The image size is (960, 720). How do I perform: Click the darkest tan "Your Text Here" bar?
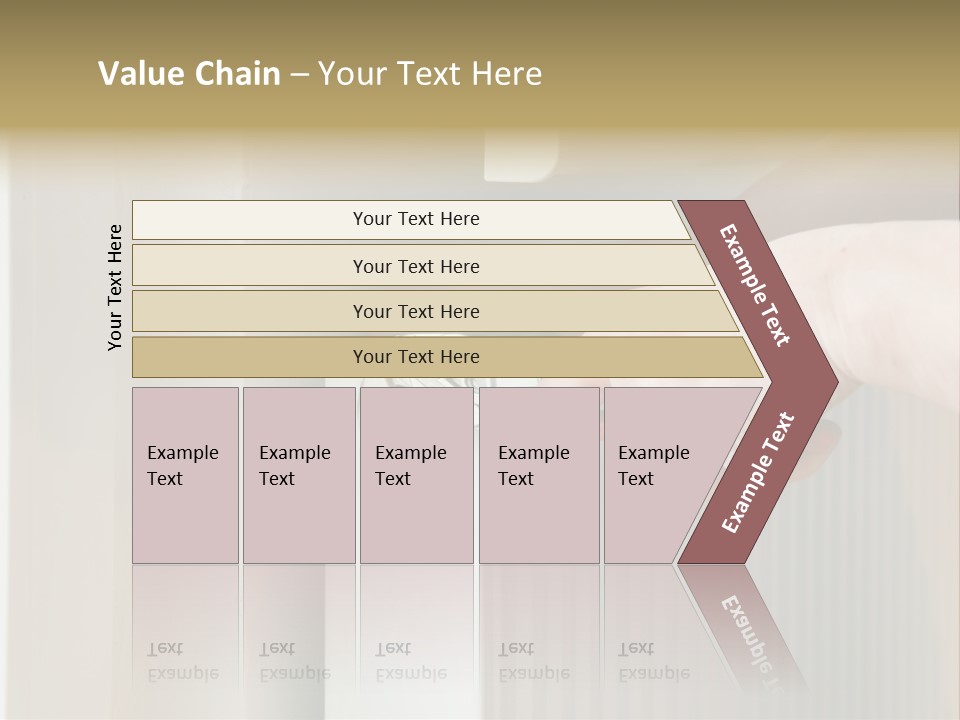coord(415,357)
